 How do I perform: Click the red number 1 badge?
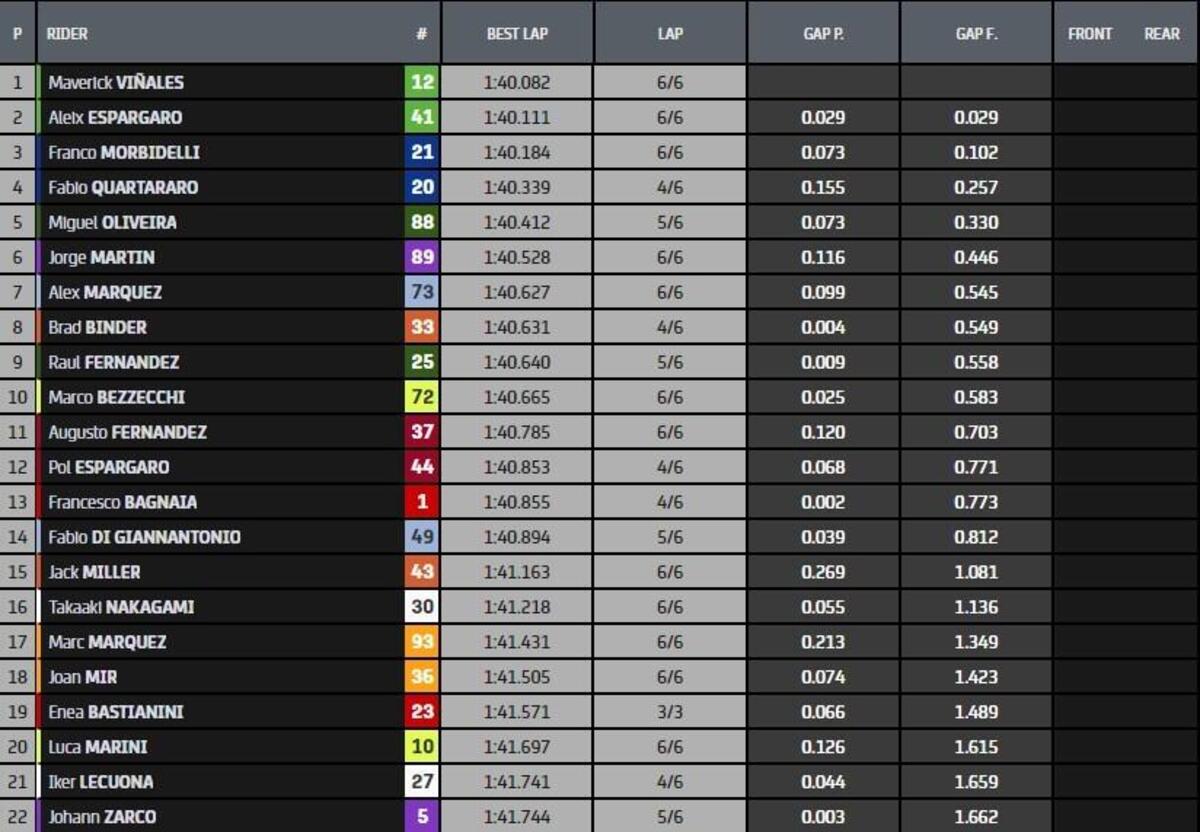(x=422, y=502)
